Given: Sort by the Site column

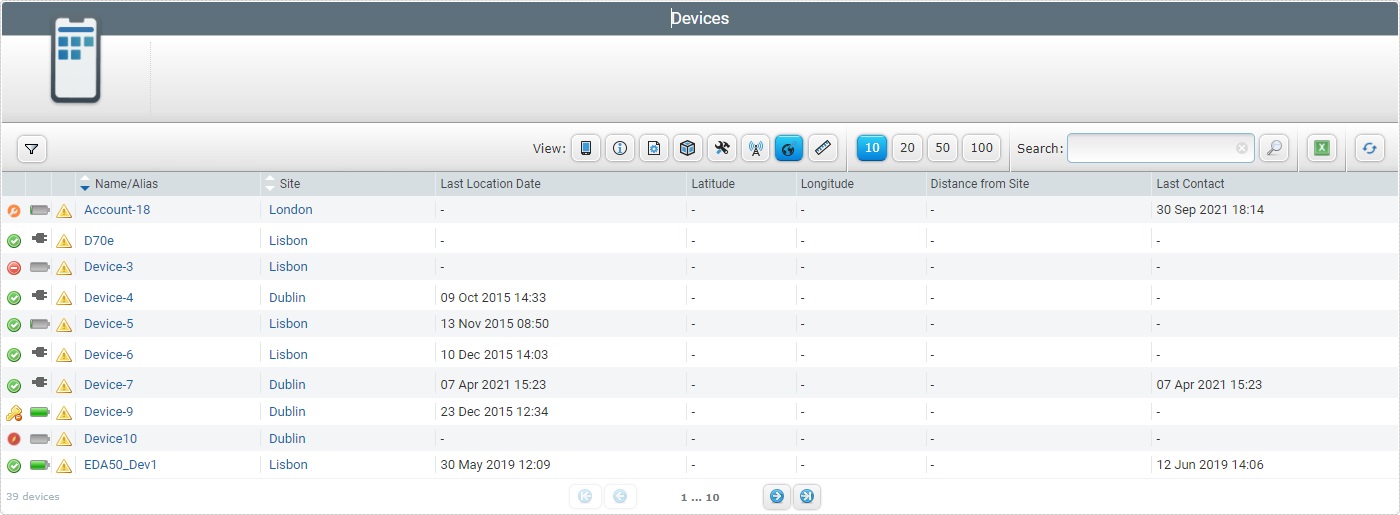Looking at the screenshot, I should pyautogui.click(x=290, y=184).
